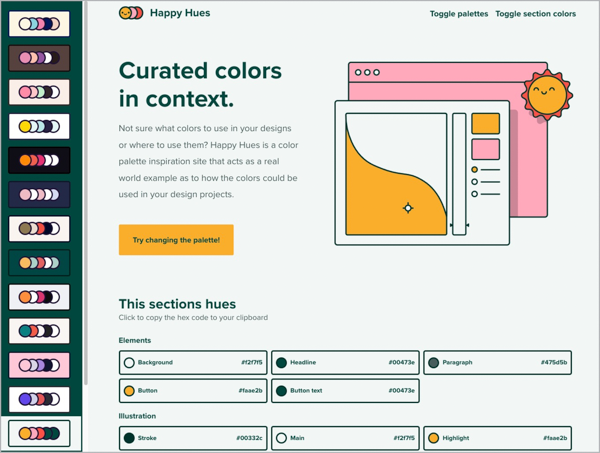Copy the Button text color swatch

tap(346, 391)
